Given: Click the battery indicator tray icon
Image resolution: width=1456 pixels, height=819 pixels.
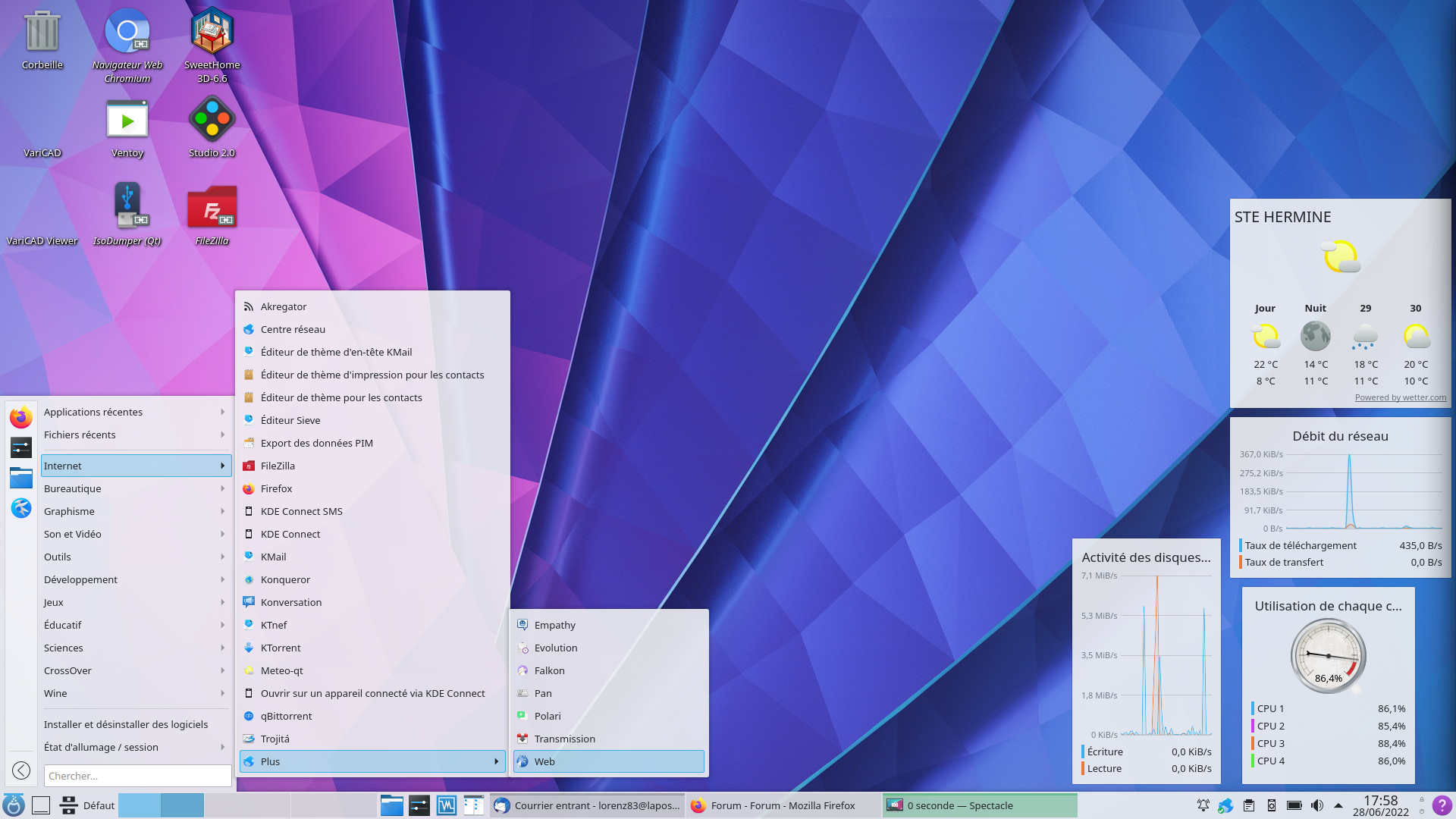Looking at the screenshot, I should click(1294, 805).
